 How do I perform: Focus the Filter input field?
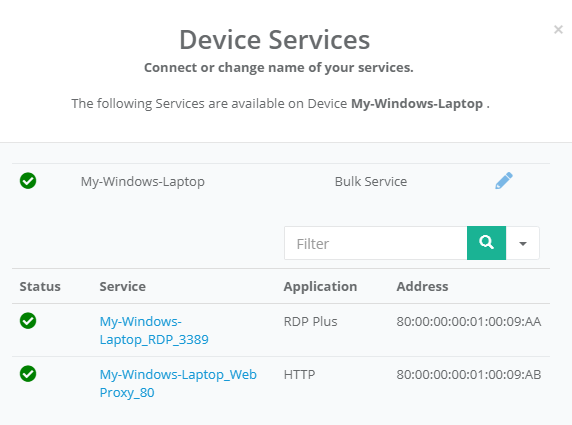click(375, 243)
